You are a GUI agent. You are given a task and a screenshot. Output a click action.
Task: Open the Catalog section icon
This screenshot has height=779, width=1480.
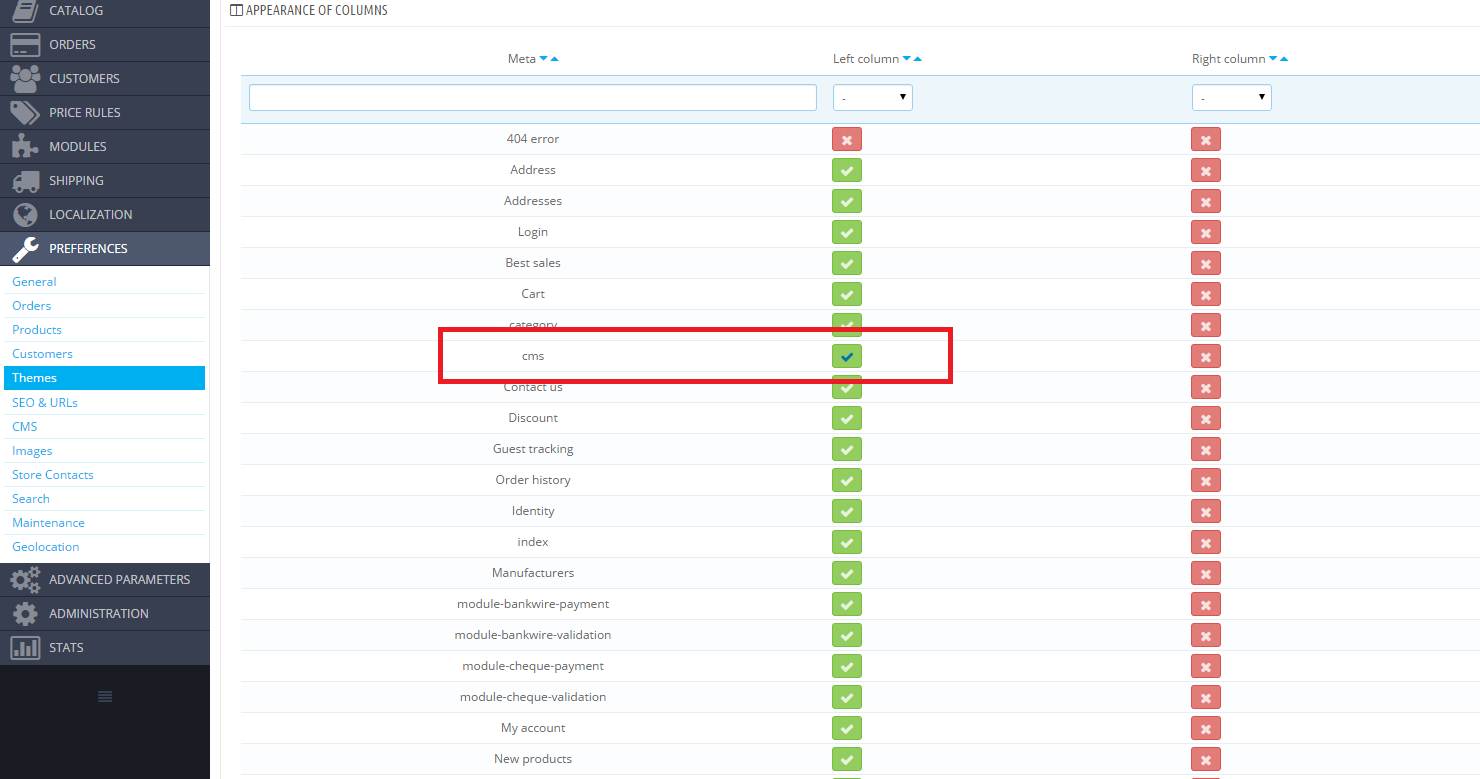(27, 10)
